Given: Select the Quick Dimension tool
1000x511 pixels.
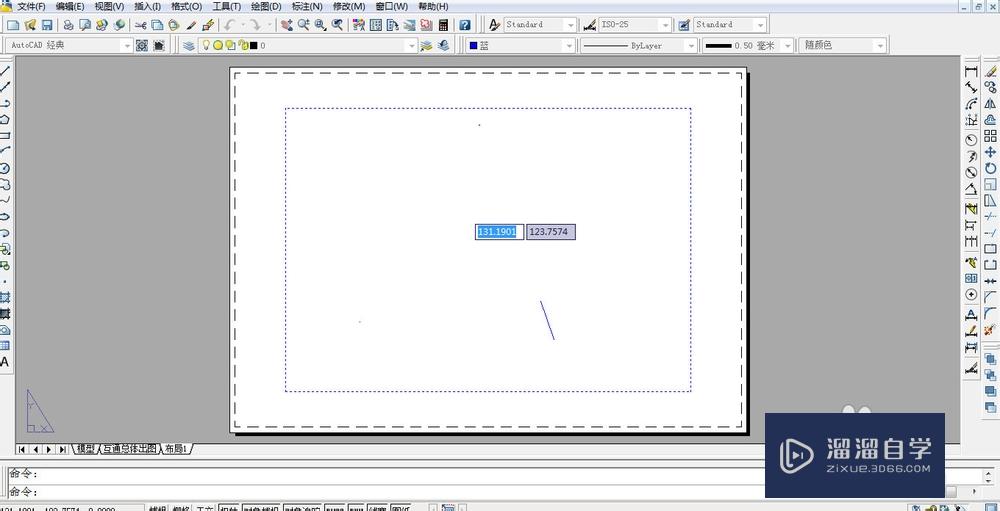Looking at the screenshot, I should (971, 209).
